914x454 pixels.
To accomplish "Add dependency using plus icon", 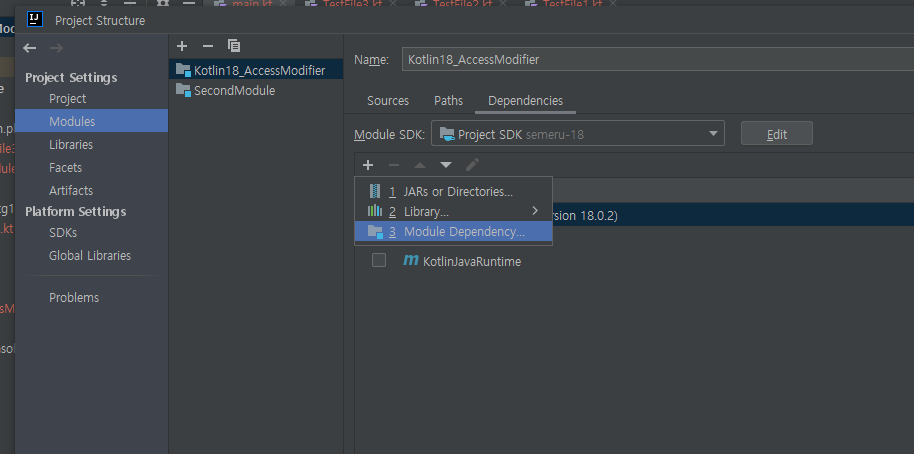I will click(x=368, y=165).
